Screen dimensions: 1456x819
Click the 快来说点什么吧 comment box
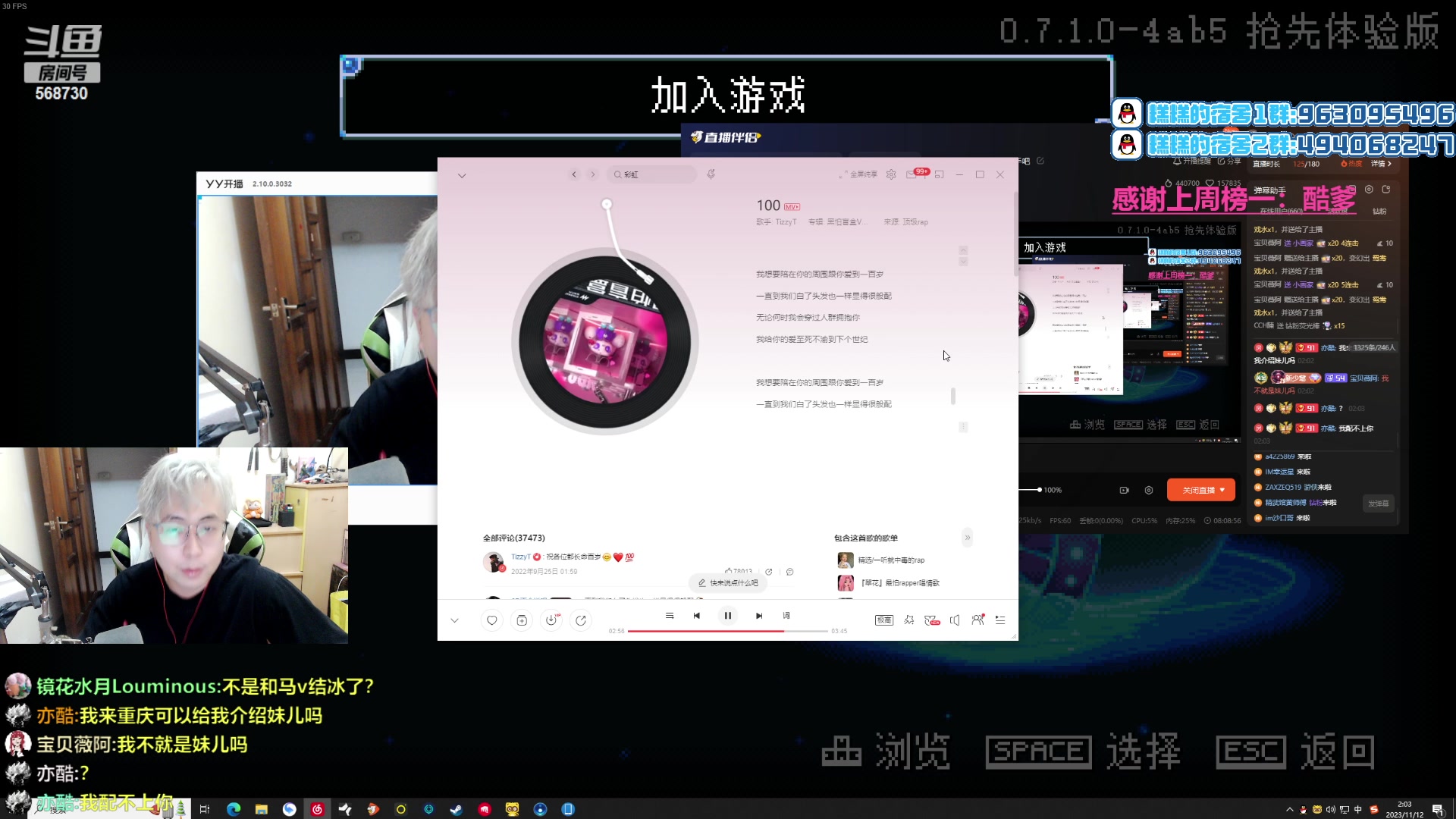[x=728, y=583]
